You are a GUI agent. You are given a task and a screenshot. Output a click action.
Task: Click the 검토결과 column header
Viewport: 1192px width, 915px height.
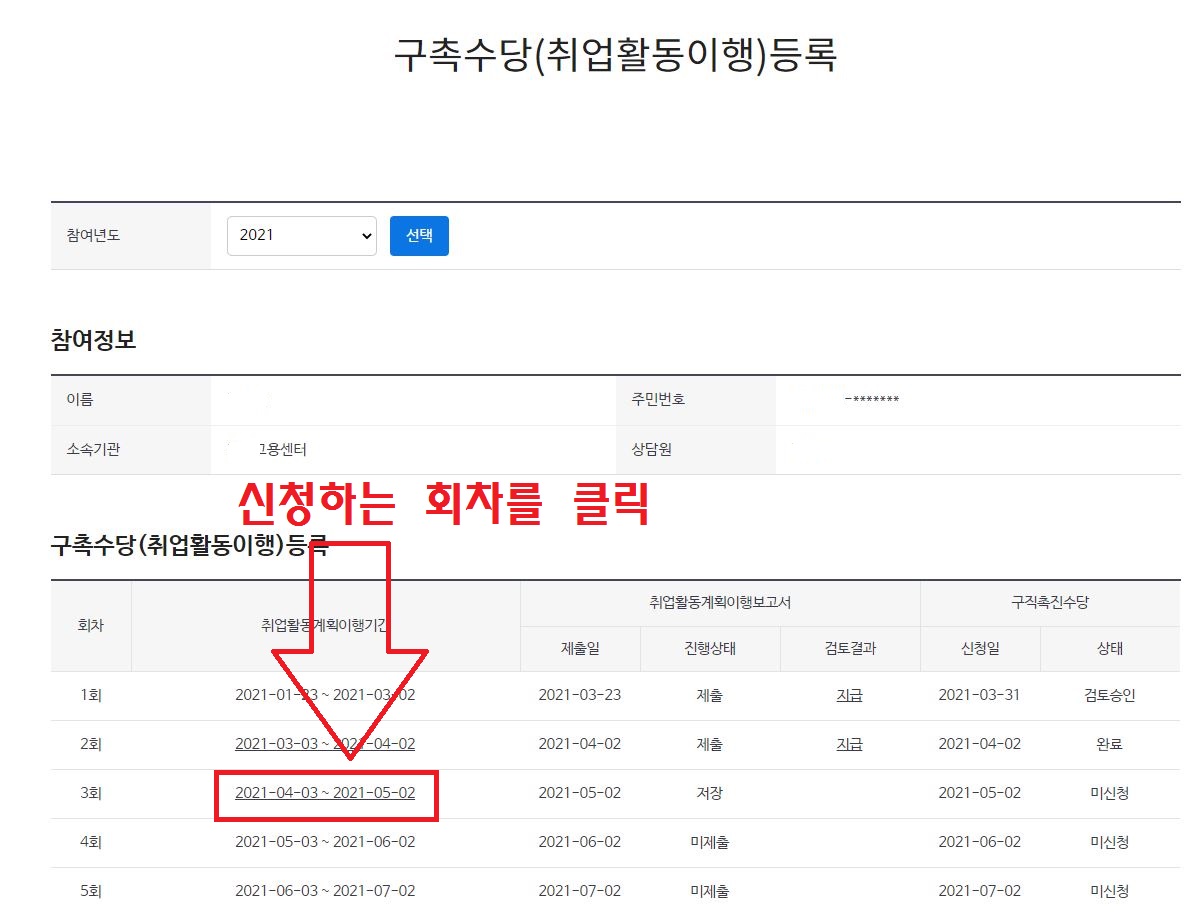point(850,648)
